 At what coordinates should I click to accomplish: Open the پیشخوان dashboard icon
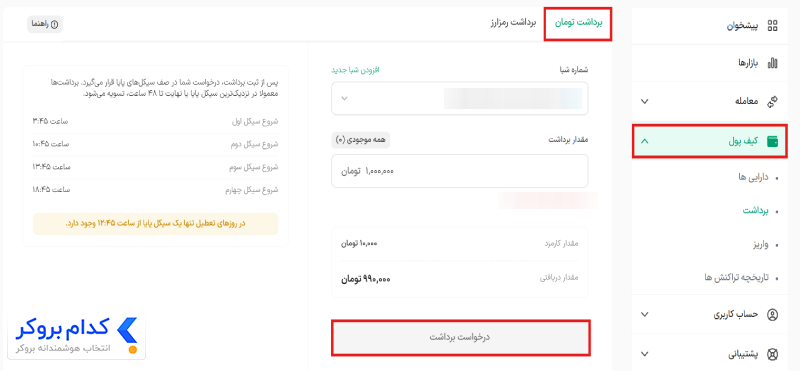pyautogui.click(x=772, y=26)
